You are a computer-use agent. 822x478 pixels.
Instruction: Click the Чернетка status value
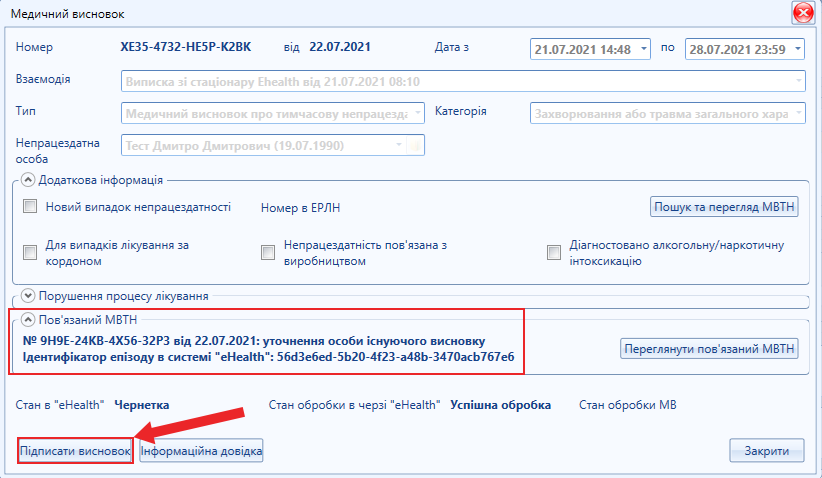142,405
